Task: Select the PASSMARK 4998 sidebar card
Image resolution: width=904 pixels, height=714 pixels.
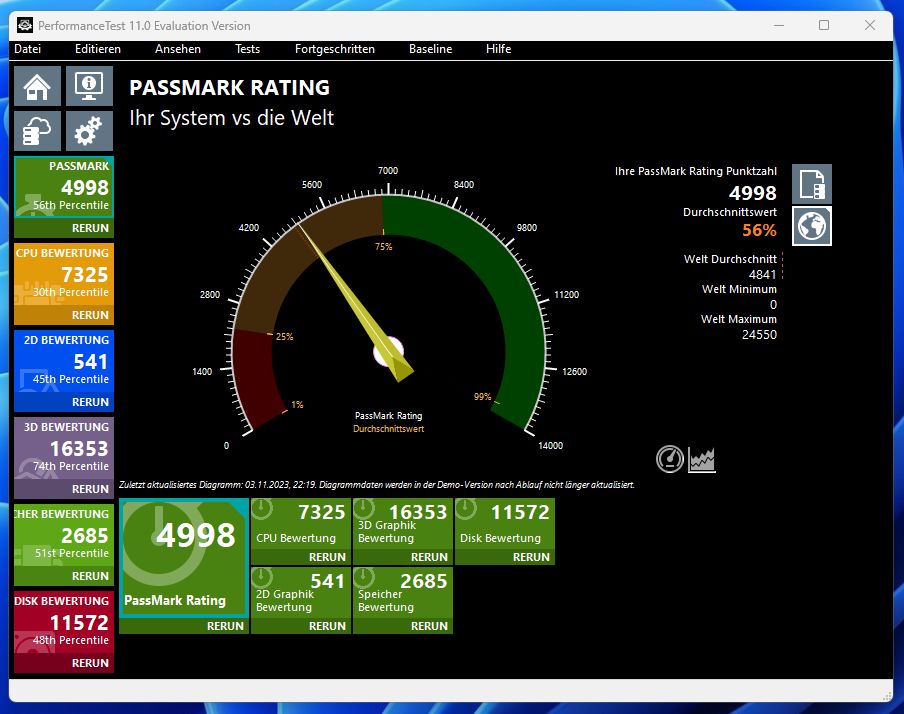Action: pyautogui.click(x=64, y=188)
